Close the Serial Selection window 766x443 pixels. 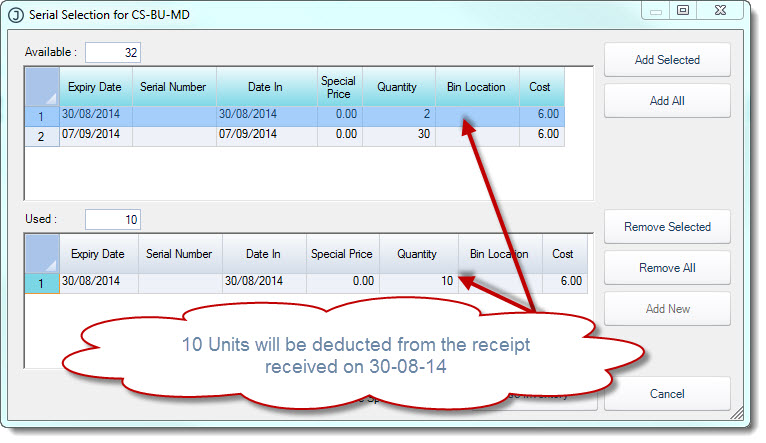pyautogui.click(x=720, y=10)
